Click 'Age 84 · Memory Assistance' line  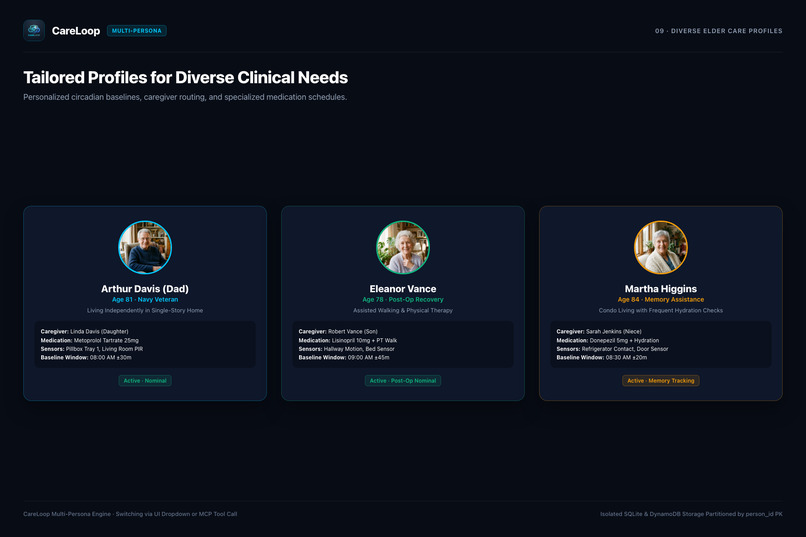(661, 300)
